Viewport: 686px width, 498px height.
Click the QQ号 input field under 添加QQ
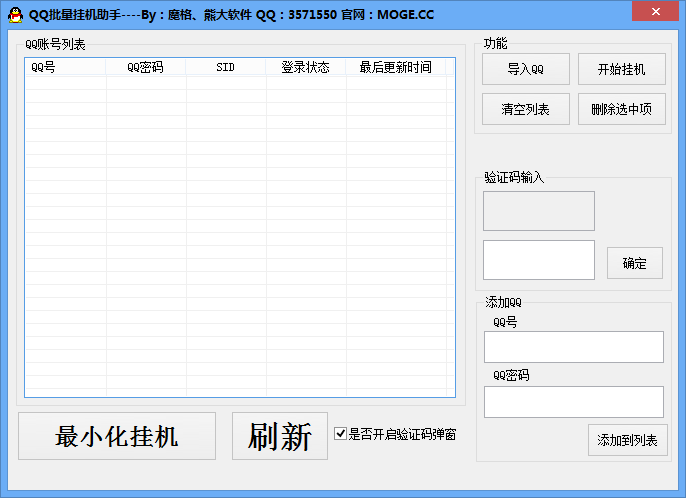click(574, 347)
